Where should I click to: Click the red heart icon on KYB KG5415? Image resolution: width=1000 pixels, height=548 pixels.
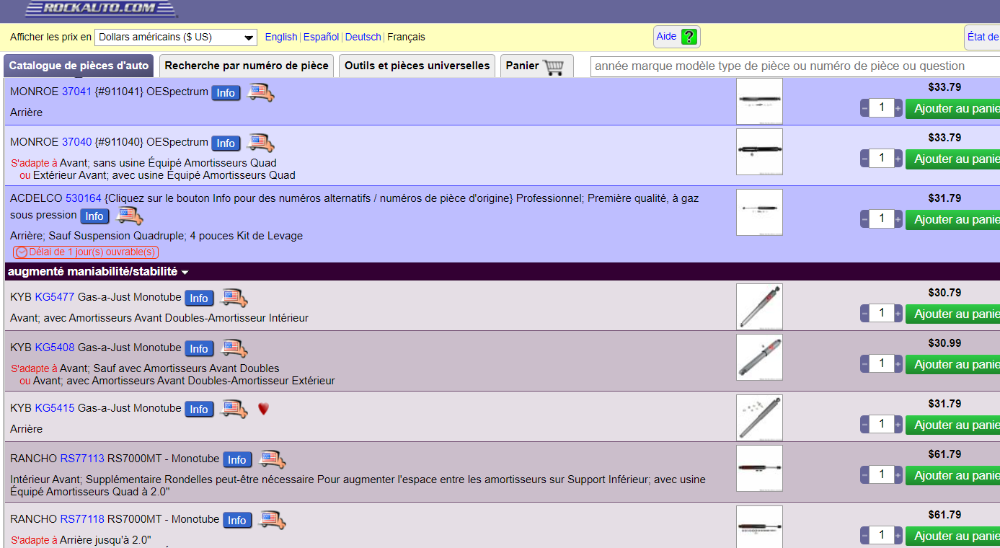click(x=263, y=409)
